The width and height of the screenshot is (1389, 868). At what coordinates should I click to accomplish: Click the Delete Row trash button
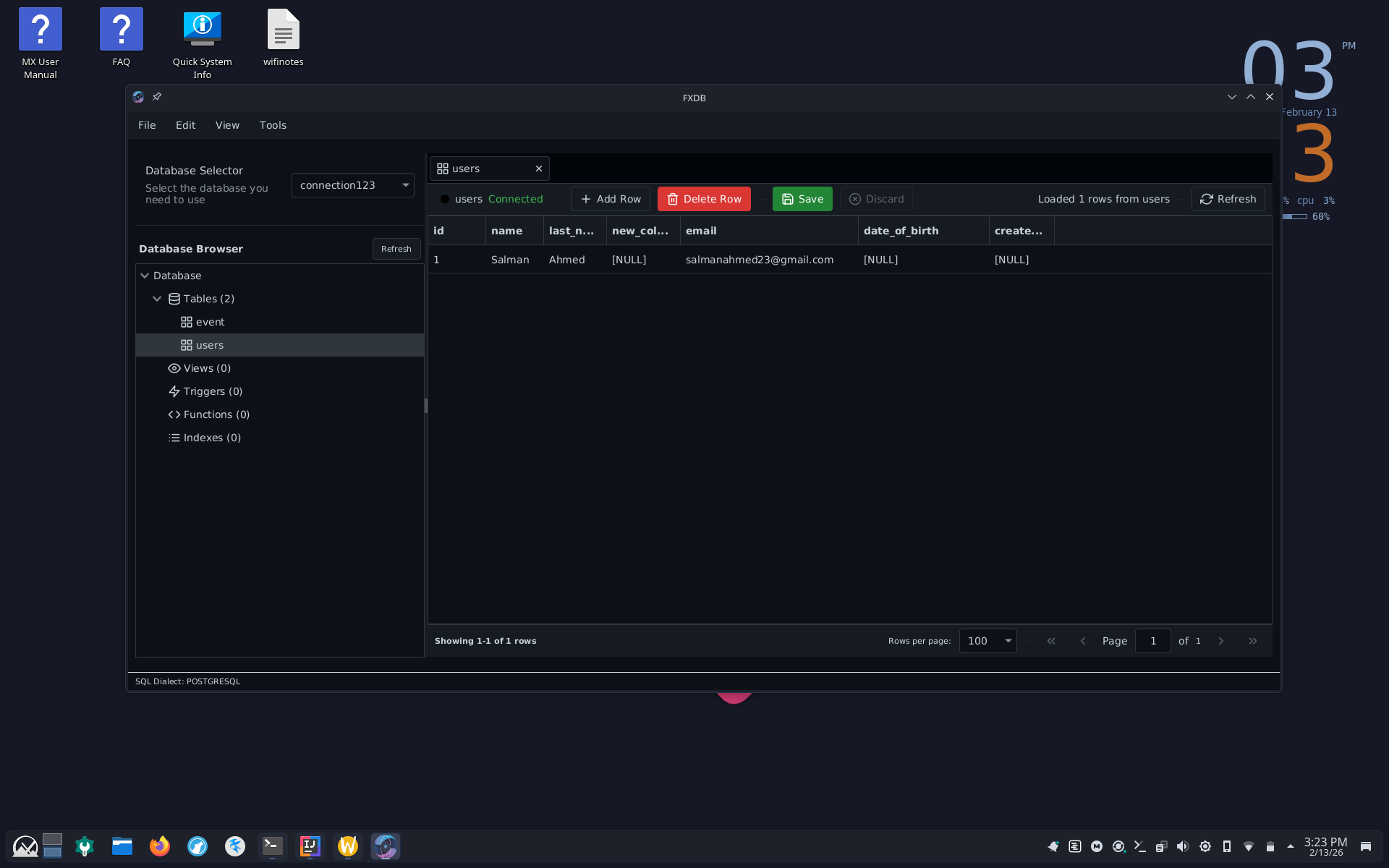click(703, 199)
